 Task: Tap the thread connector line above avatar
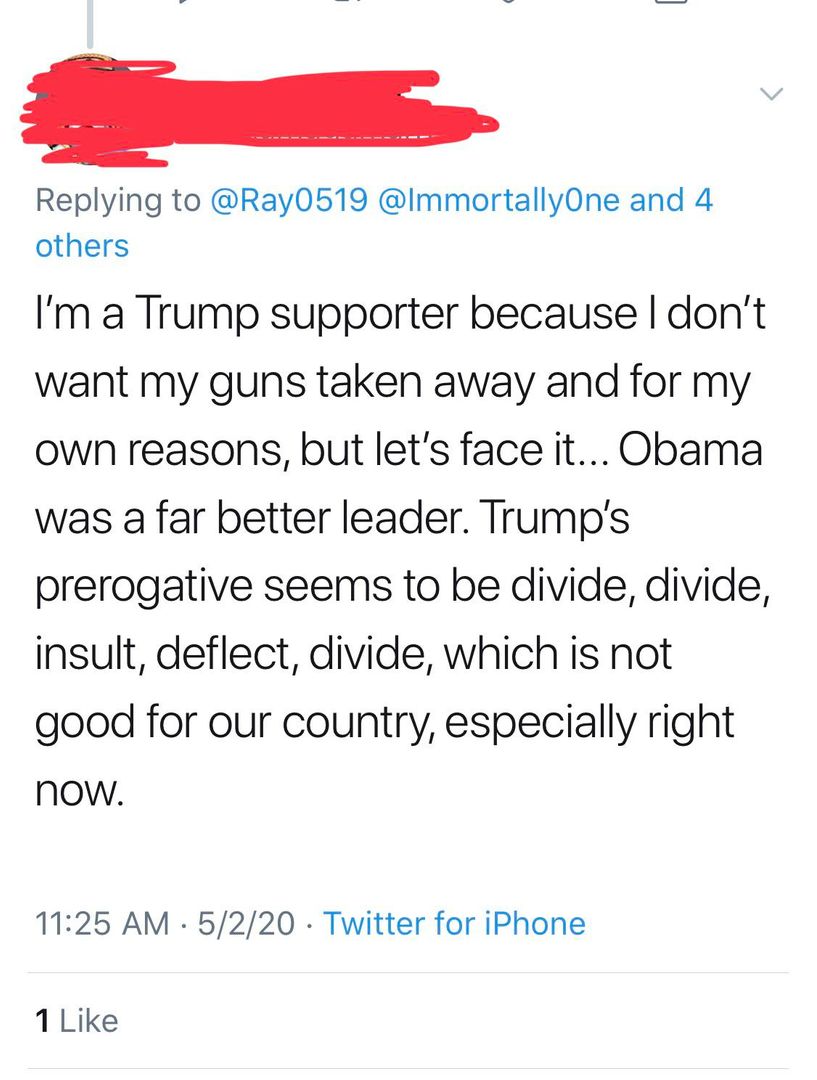point(89,25)
